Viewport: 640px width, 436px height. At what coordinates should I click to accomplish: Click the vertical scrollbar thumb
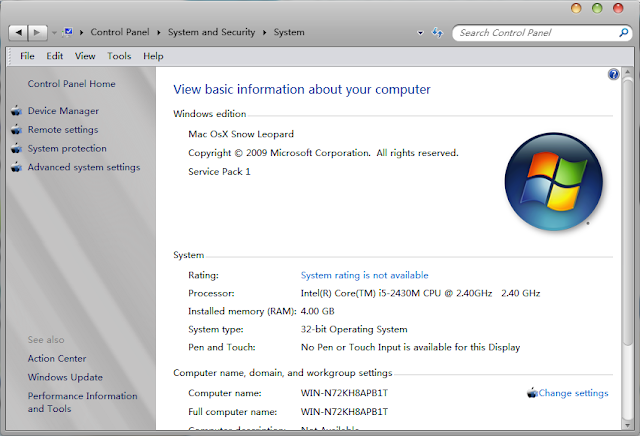point(628,213)
